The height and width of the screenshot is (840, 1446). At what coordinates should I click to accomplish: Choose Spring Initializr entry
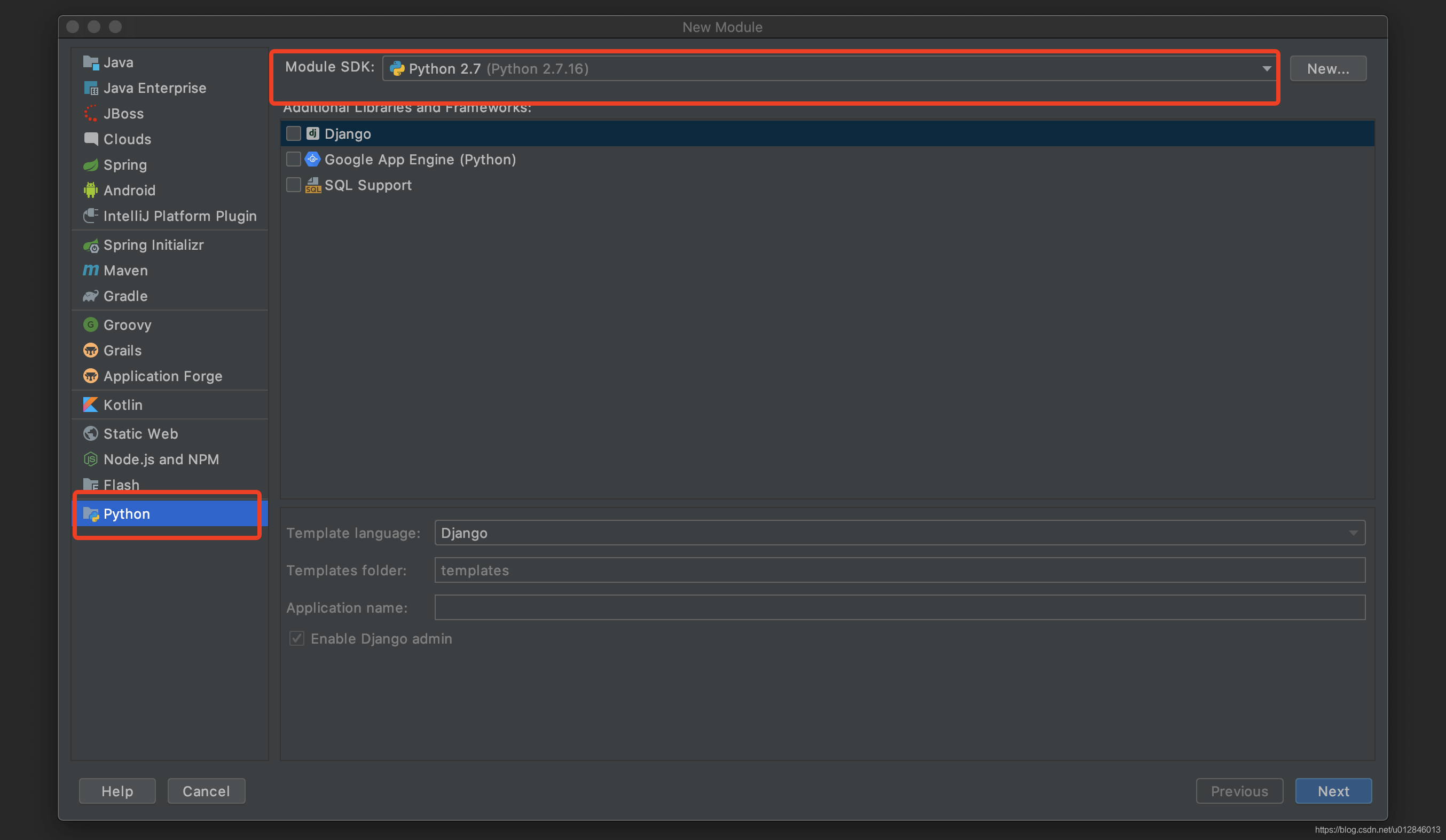pos(153,245)
